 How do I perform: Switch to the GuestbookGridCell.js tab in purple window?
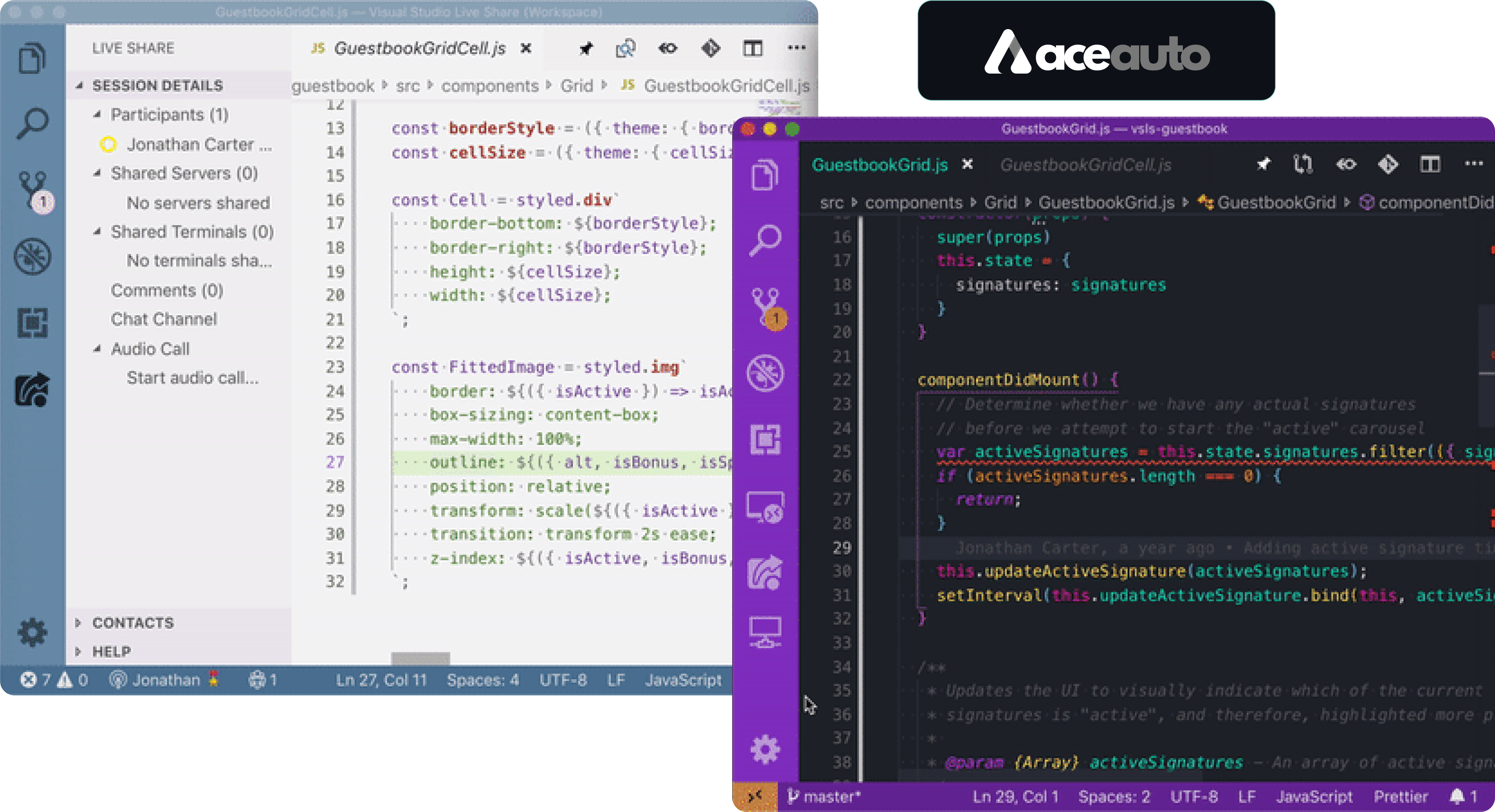click(x=1085, y=165)
